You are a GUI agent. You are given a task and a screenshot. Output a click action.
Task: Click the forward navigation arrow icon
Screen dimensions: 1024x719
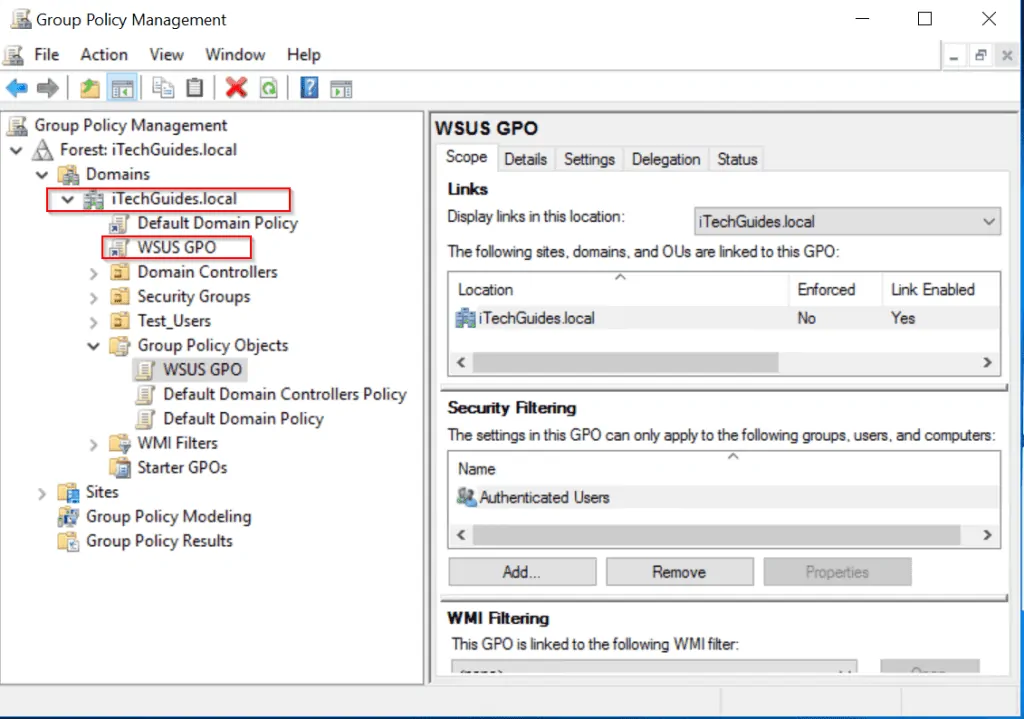(x=46, y=88)
